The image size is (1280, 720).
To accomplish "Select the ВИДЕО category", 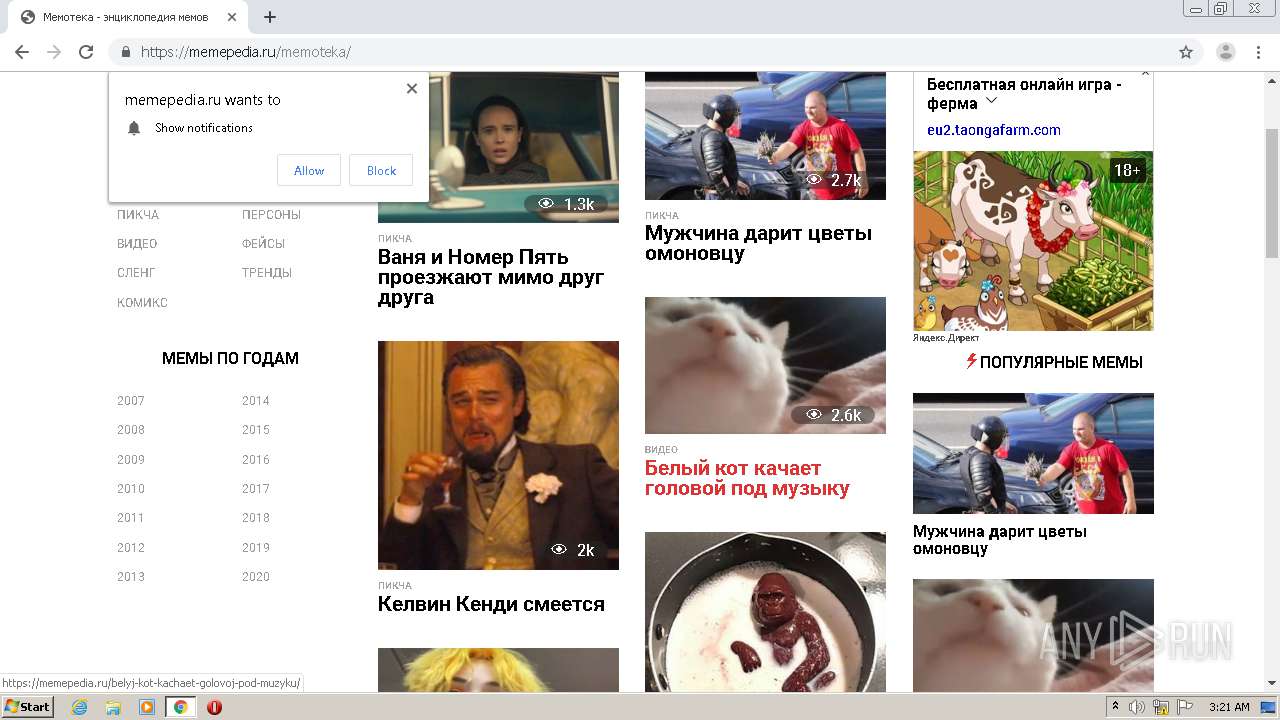I will (x=137, y=244).
